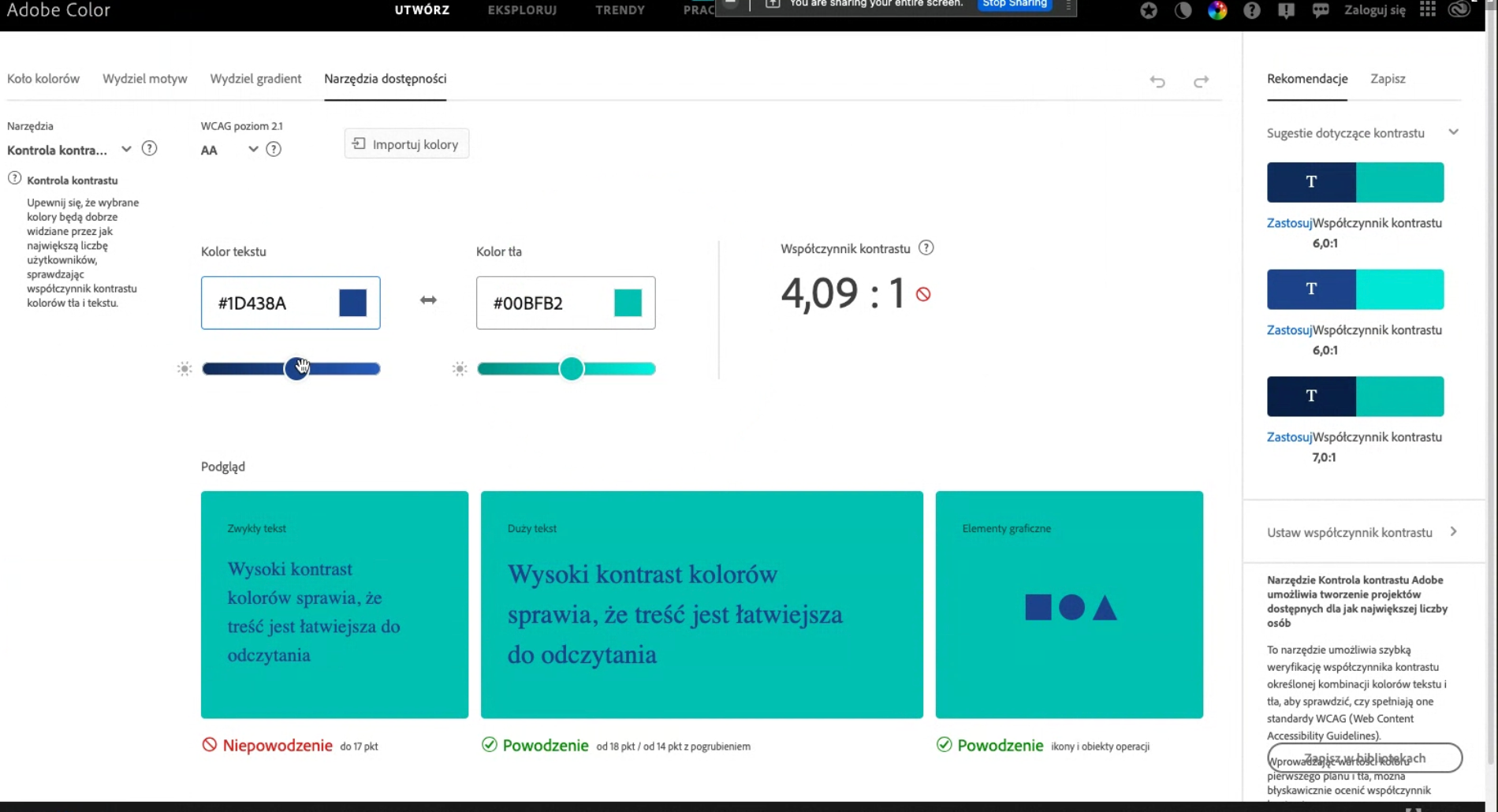Collapse Sugestie dotyczące kontrastu section
Screen dimensions: 1498x812
[x=1453, y=132]
